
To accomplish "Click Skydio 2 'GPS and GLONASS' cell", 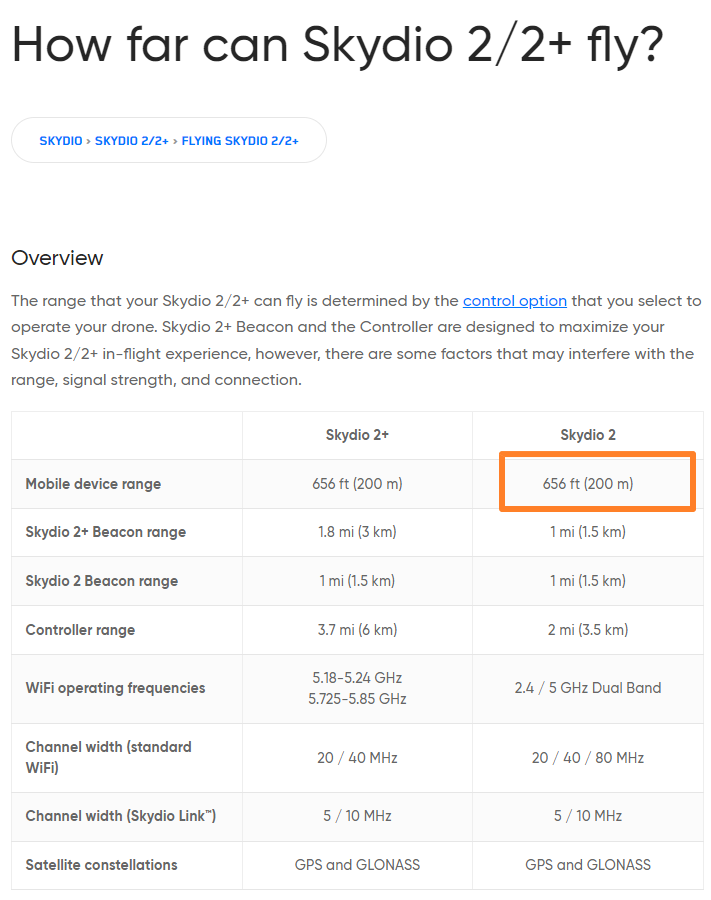I will [588, 864].
